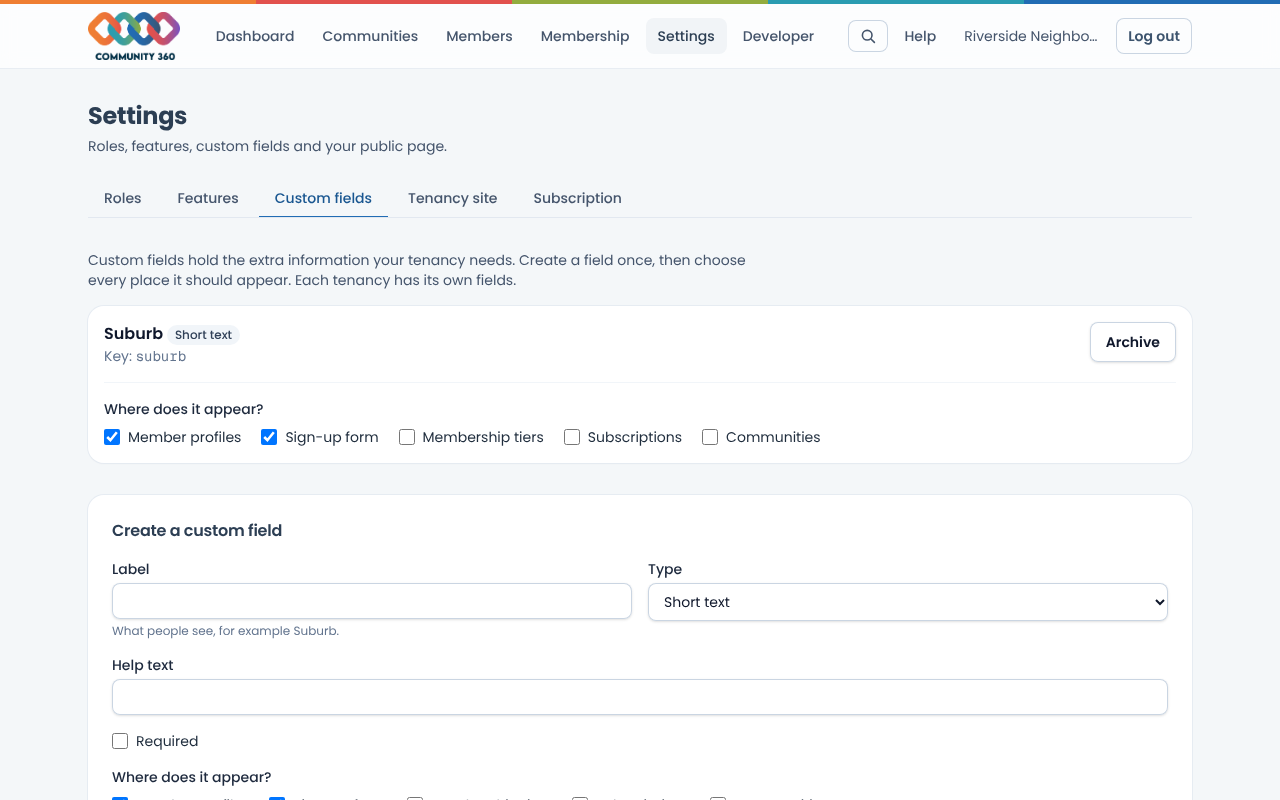Viewport: 1280px width, 800px height.
Task: View the Subscription tab
Action: pos(578,198)
